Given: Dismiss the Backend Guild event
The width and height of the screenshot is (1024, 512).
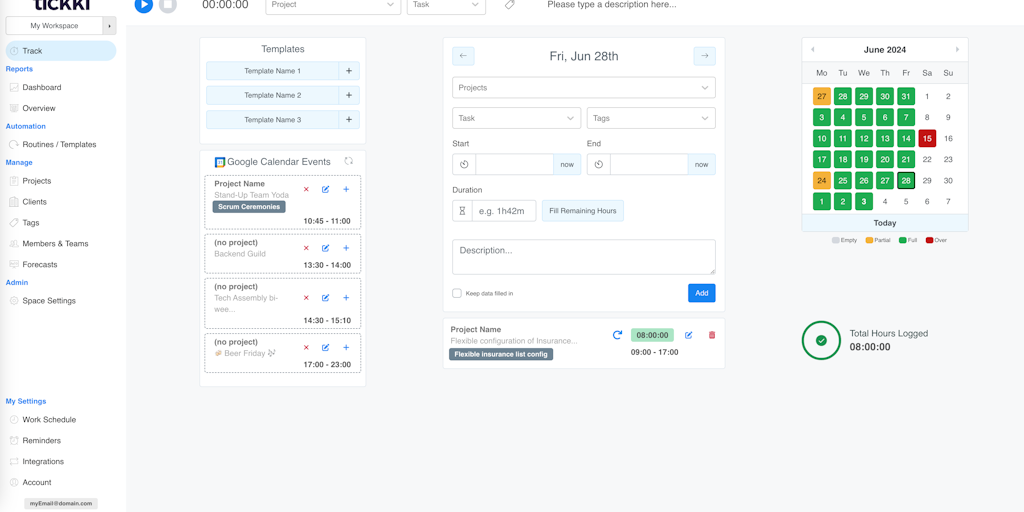Looking at the screenshot, I should (306, 248).
